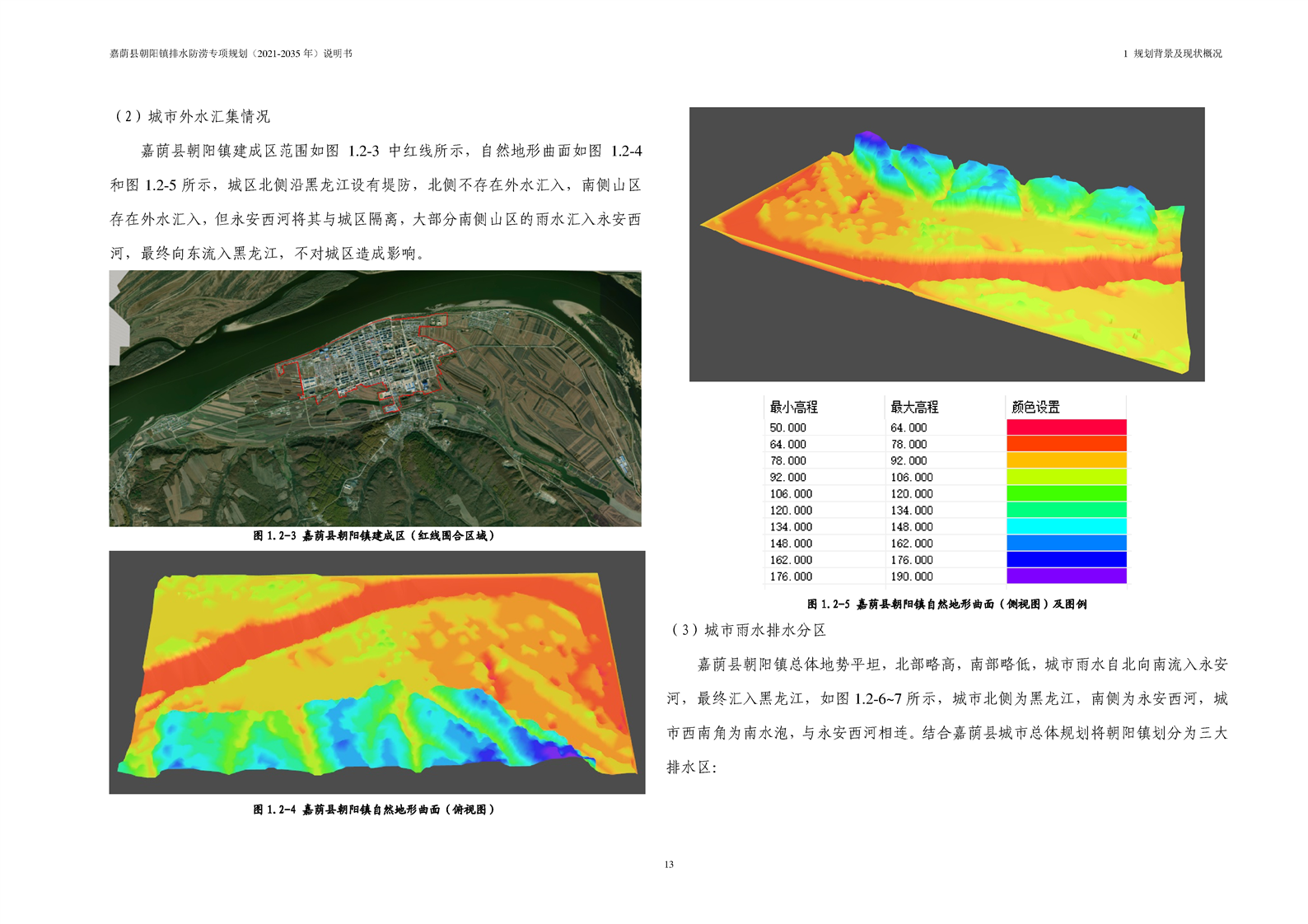This screenshot has width=1308, height=924.
Task: Click heading （2）城市外水汇集情况
Action: (x=190, y=116)
